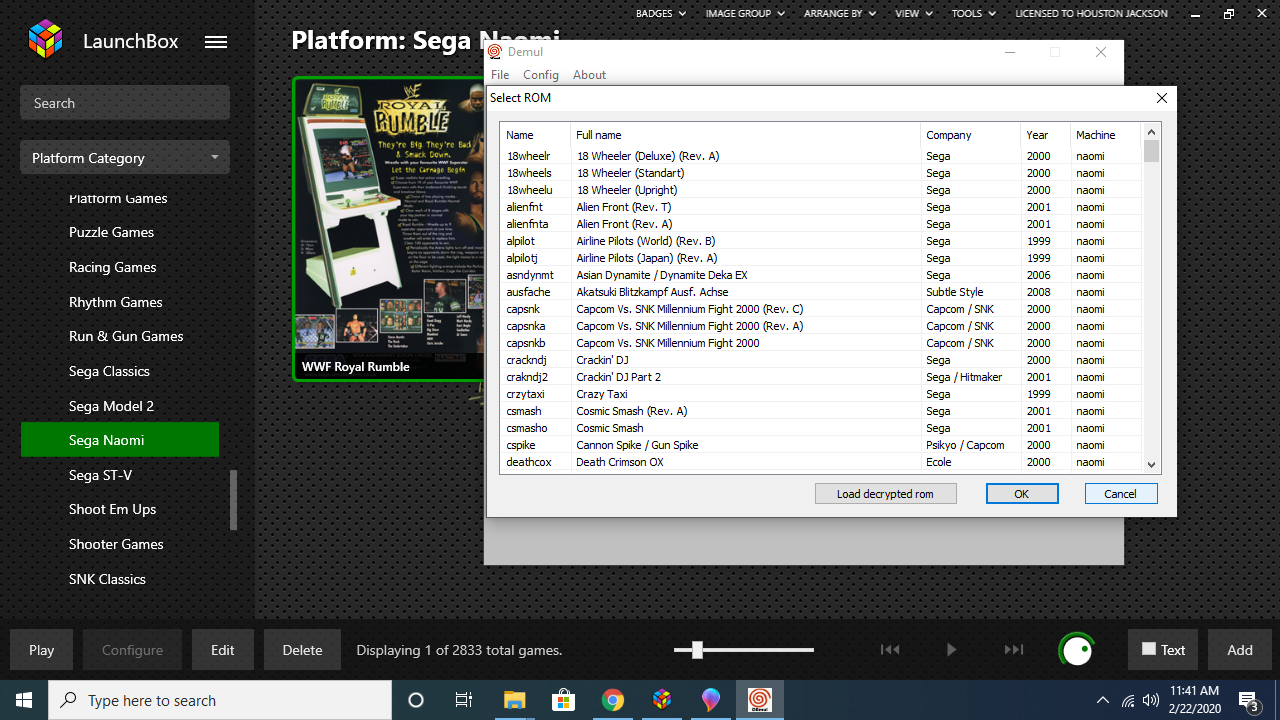Click the LaunchBox cube logo
The width and height of the screenshot is (1280, 720).
pos(46,40)
